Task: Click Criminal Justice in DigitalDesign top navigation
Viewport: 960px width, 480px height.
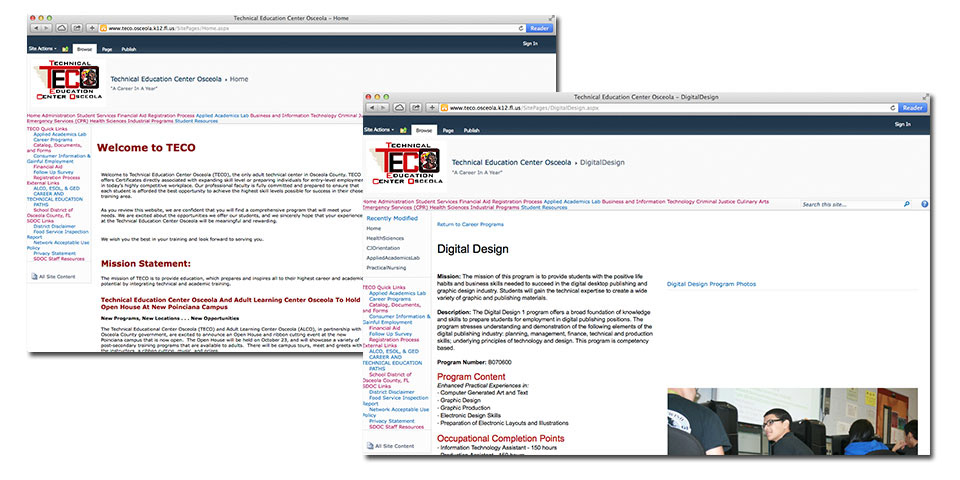Action: click(x=714, y=201)
